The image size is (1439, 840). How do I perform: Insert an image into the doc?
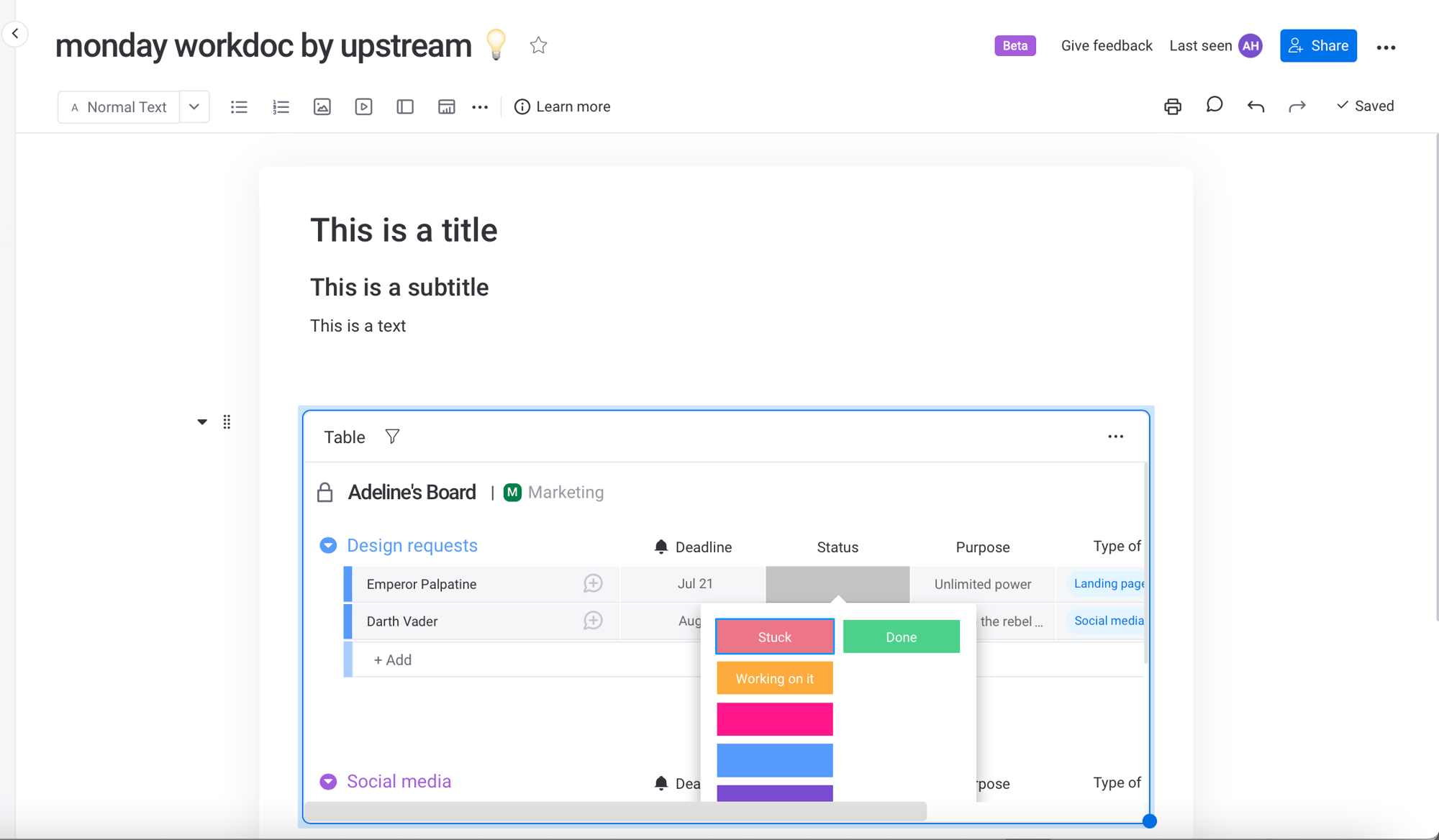pyautogui.click(x=322, y=106)
